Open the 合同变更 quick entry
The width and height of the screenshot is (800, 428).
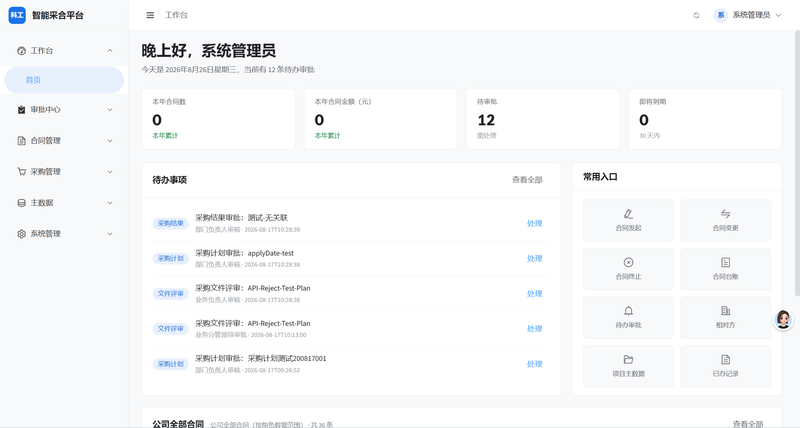pyautogui.click(x=725, y=220)
